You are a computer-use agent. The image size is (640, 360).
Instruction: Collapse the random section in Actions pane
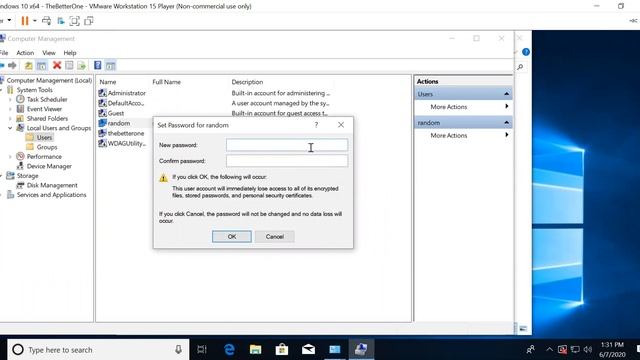pos(506,122)
